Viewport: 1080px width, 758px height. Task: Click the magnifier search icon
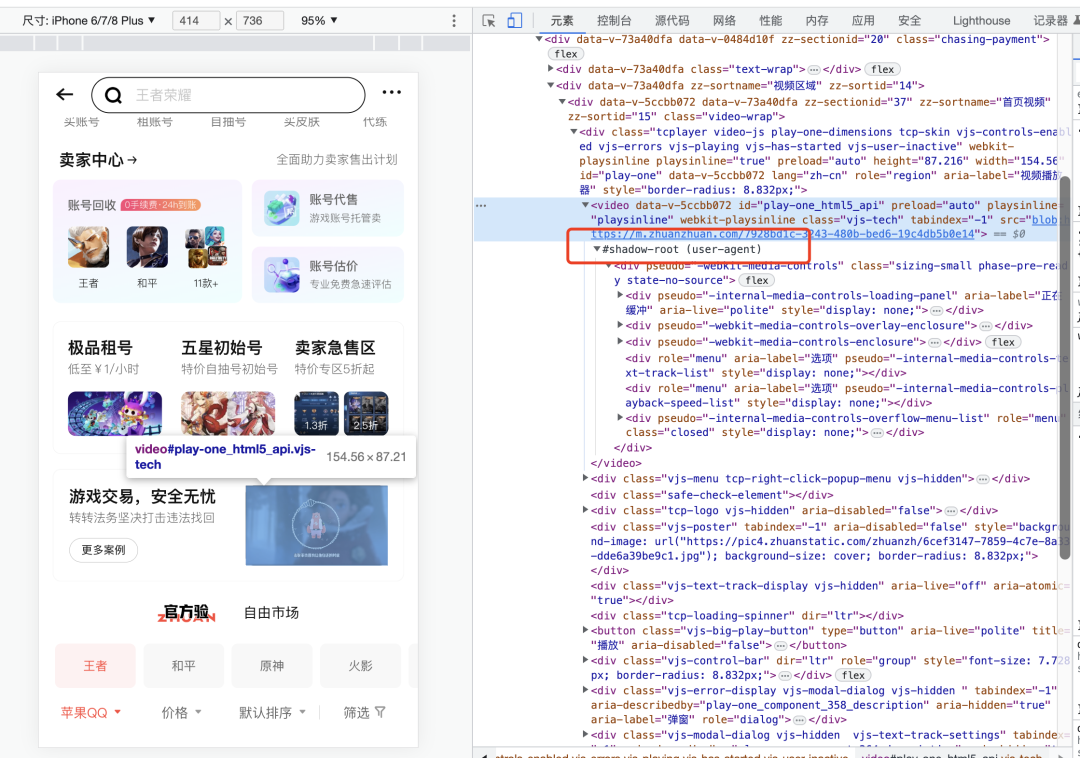[113, 95]
